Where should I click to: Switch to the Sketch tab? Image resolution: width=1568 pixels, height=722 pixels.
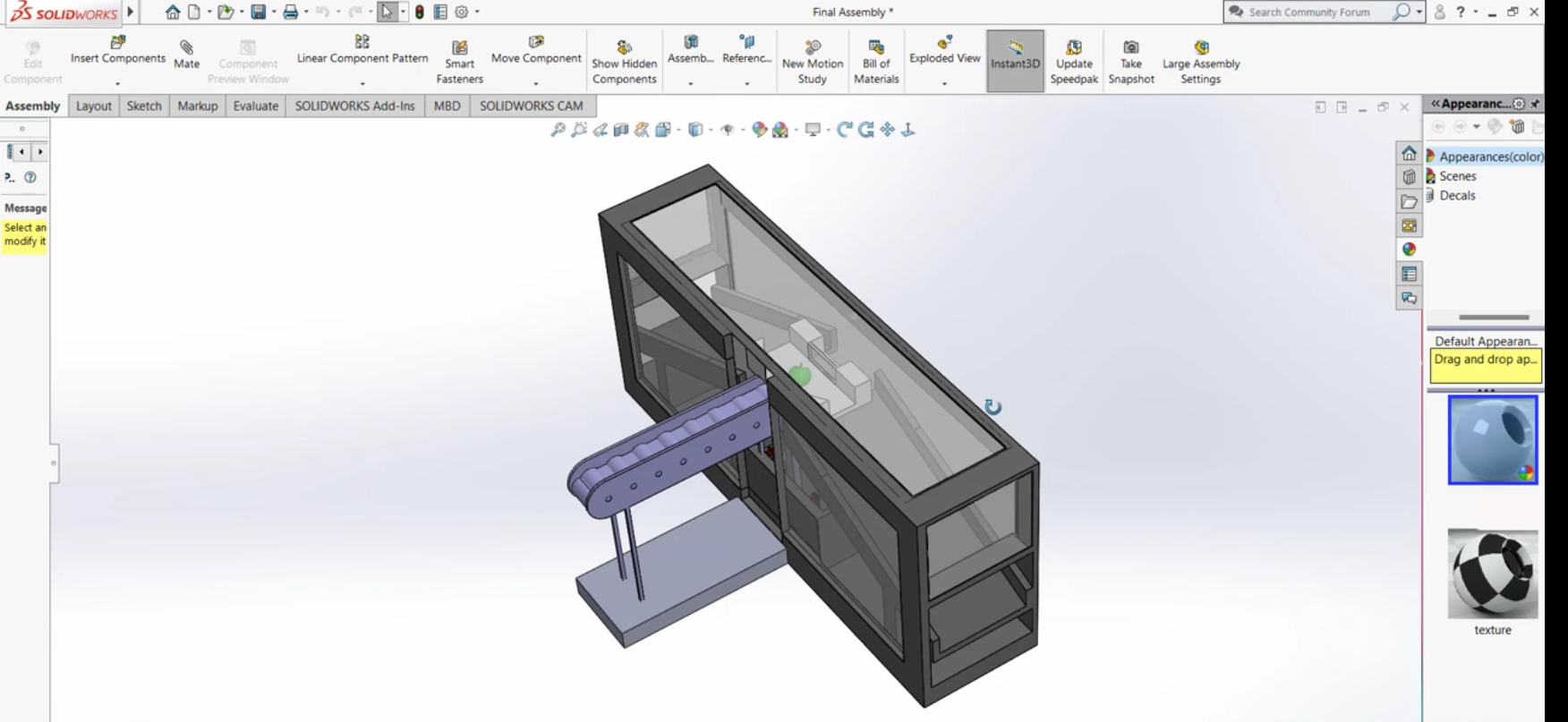coord(144,106)
